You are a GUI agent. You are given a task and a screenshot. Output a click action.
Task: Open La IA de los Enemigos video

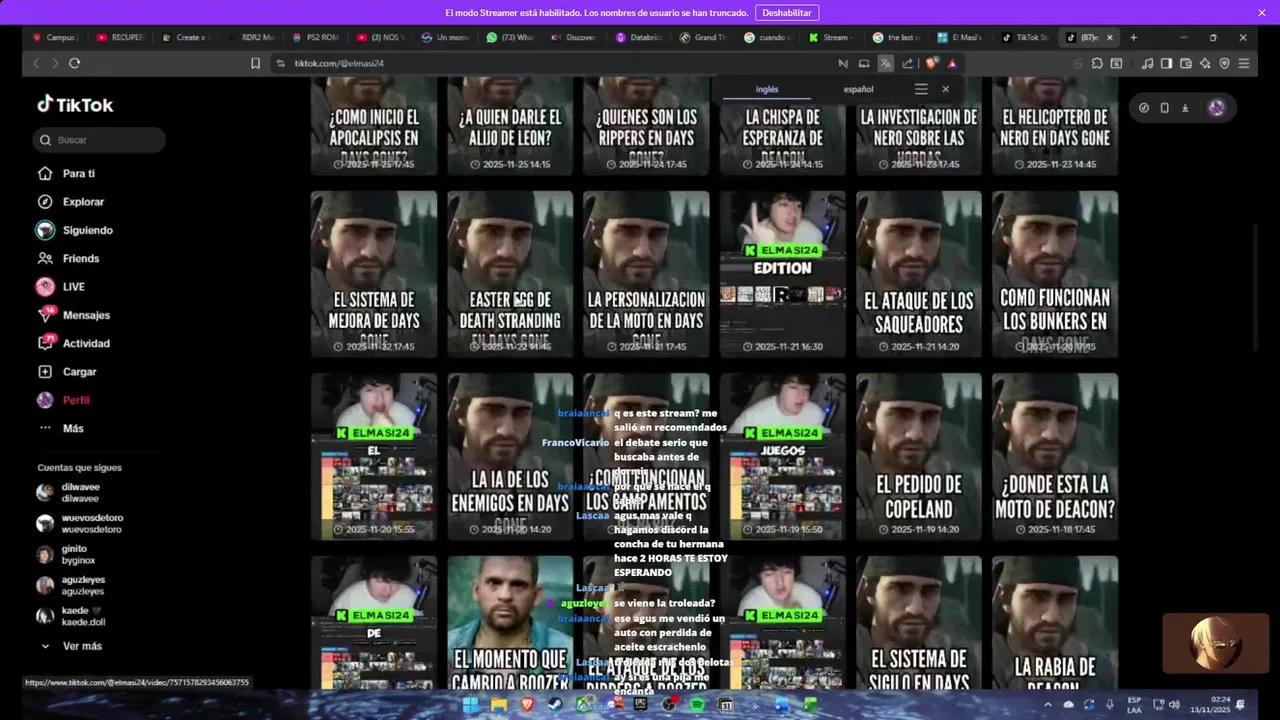coord(510,457)
